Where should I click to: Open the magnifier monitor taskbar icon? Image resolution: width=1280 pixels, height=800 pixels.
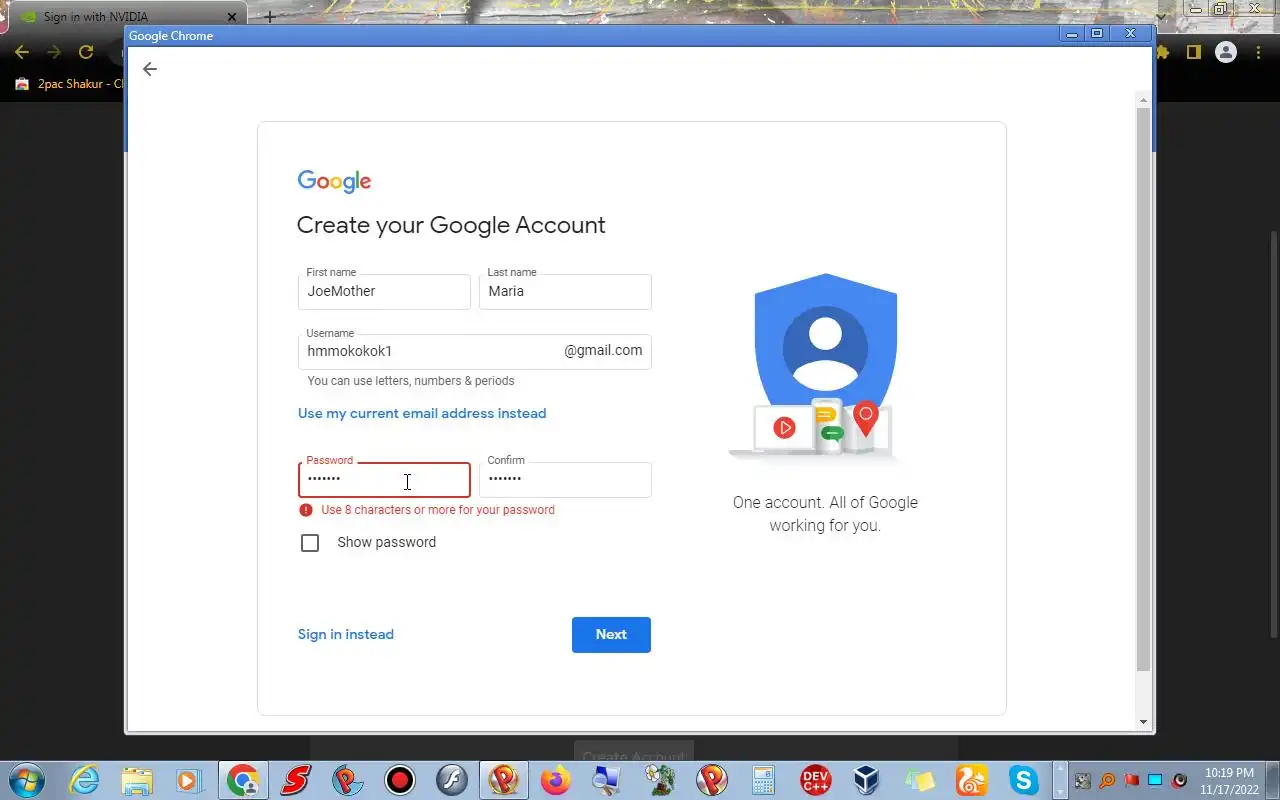click(x=608, y=780)
